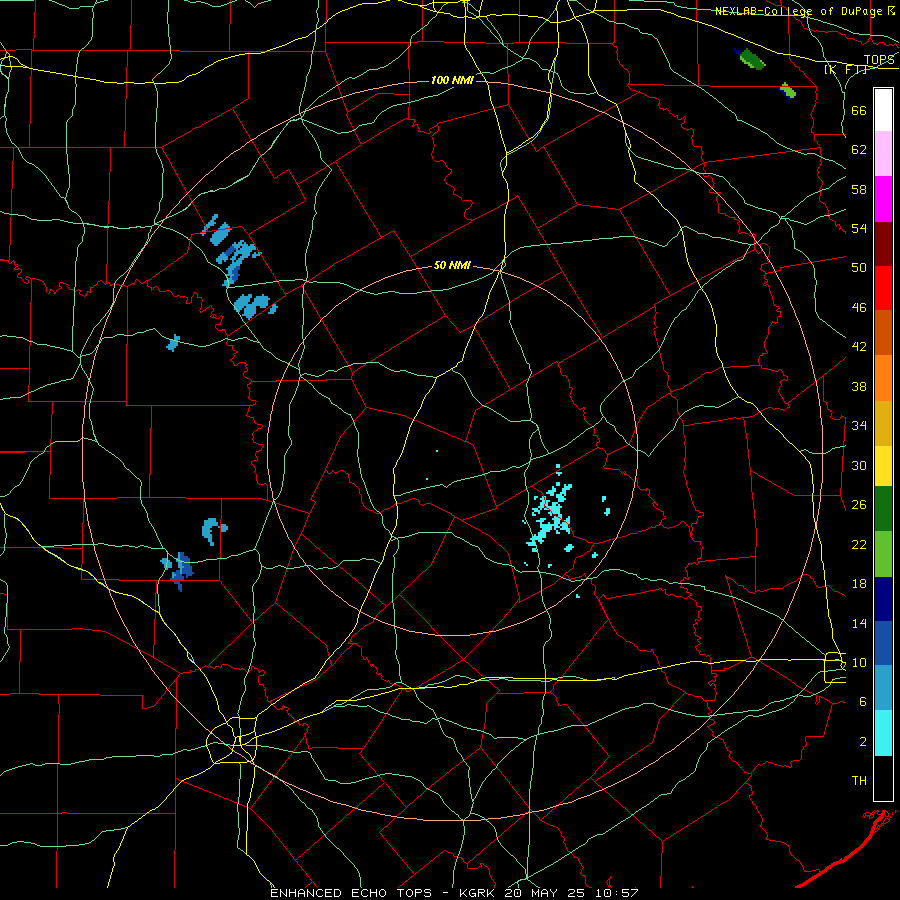Click the '42' legend value
Screen dimensions: 900x900
pos(859,347)
